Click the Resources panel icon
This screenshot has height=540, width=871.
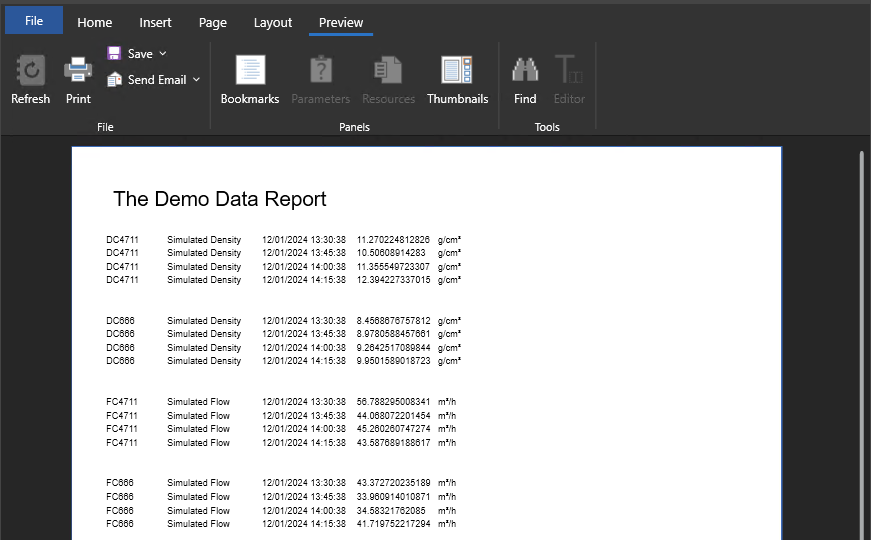click(x=388, y=70)
